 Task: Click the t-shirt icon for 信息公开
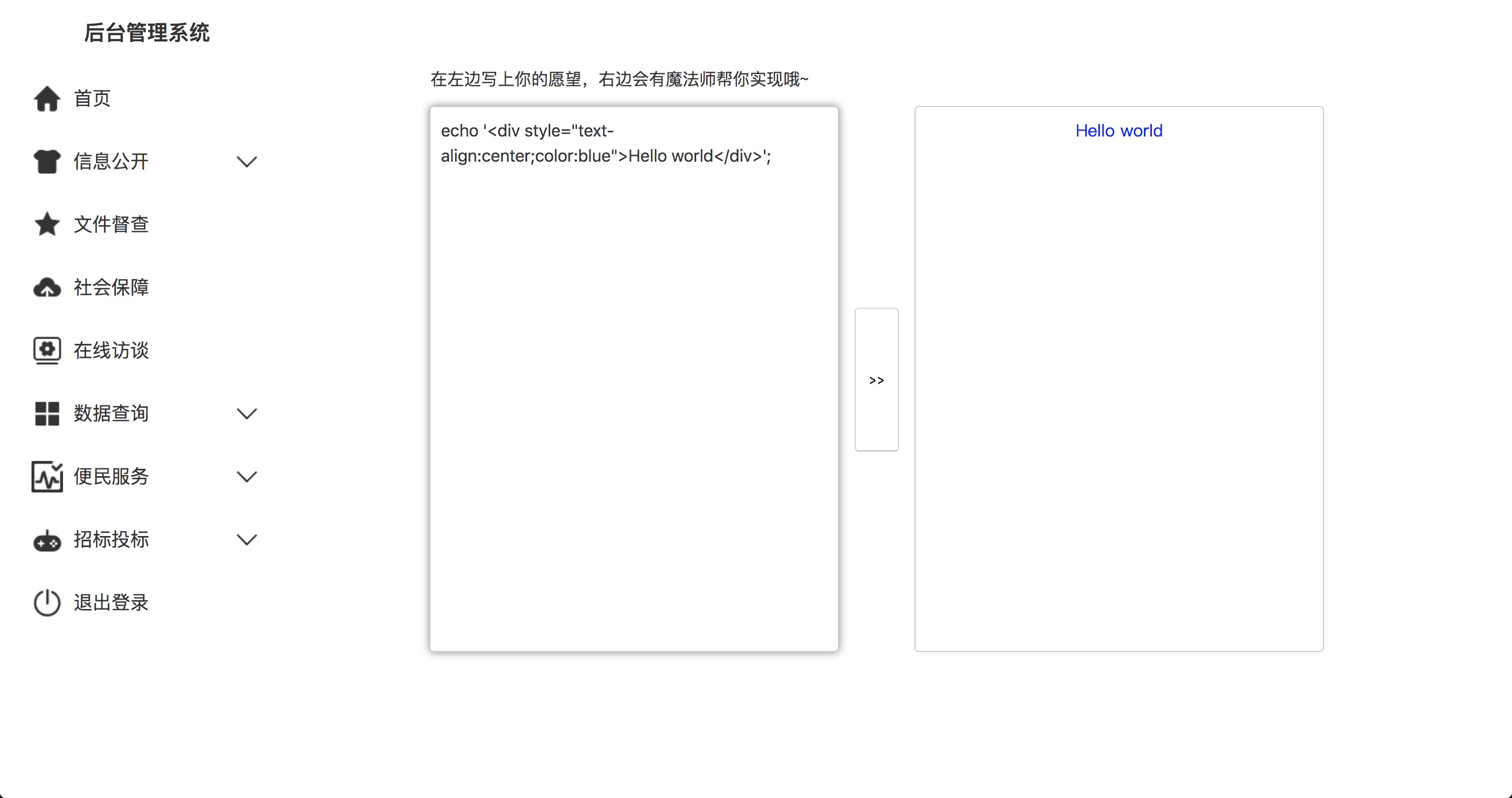47,161
